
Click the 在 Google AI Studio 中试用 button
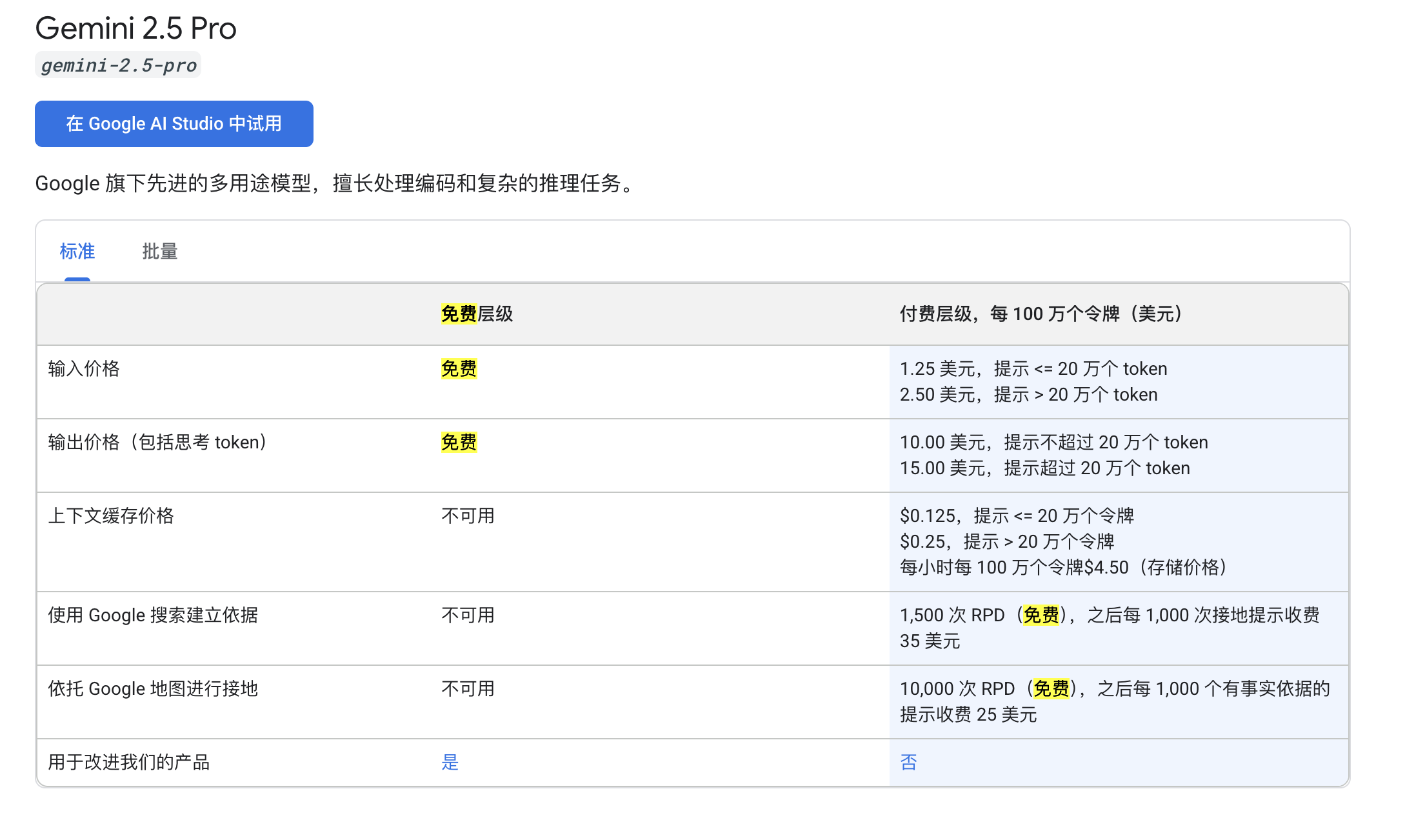[174, 124]
